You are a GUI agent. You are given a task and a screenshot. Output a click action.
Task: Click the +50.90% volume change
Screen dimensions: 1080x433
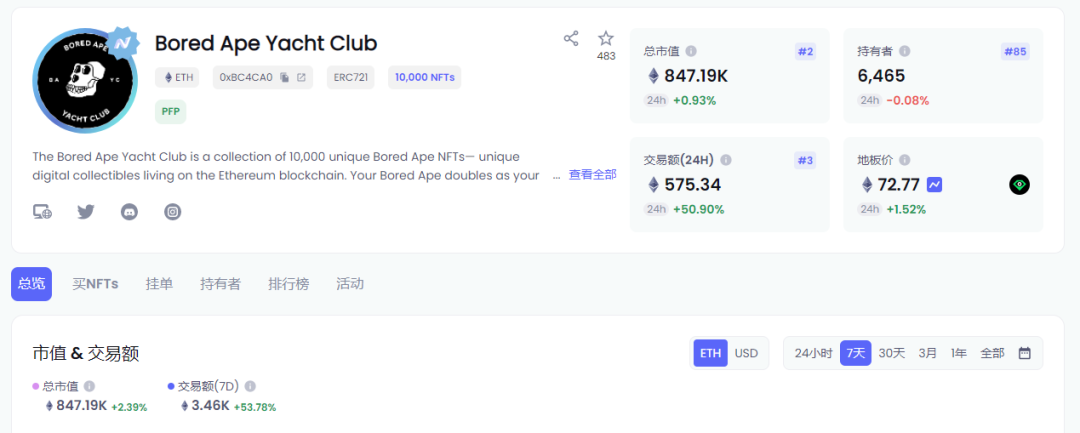(698, 209)
